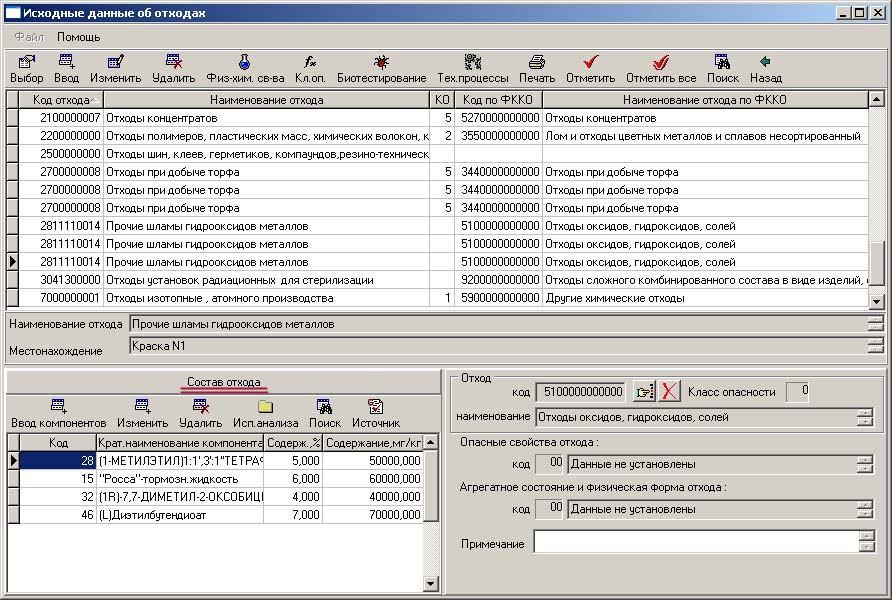This screenshot has height=600, width=892.
Task: Click the Источник icon in composition panel
Action: pyautogui.click(x=375, y=407)
